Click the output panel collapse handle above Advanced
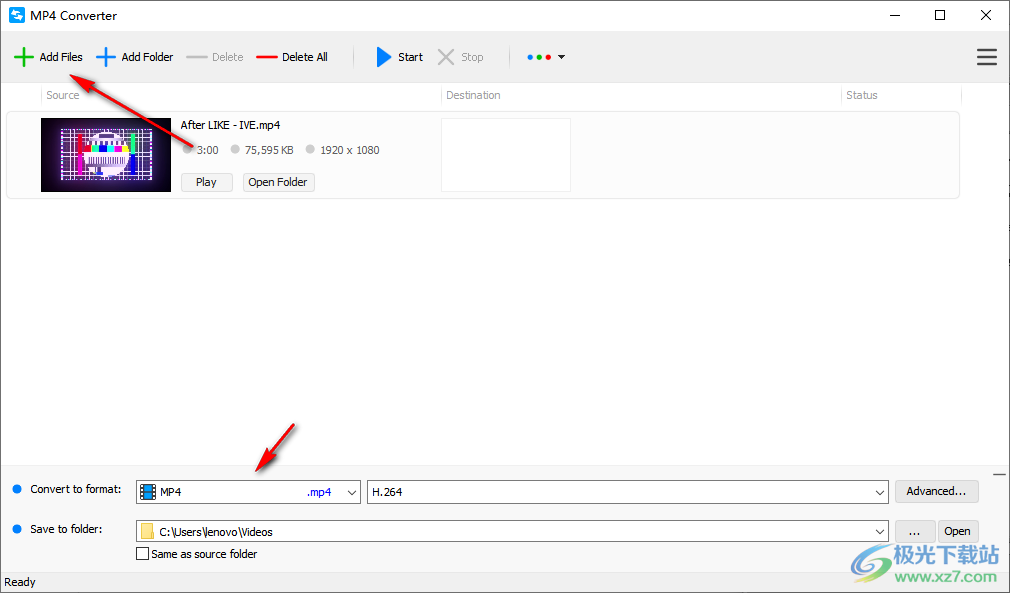The image size is (1010, 593). [998, 474]
